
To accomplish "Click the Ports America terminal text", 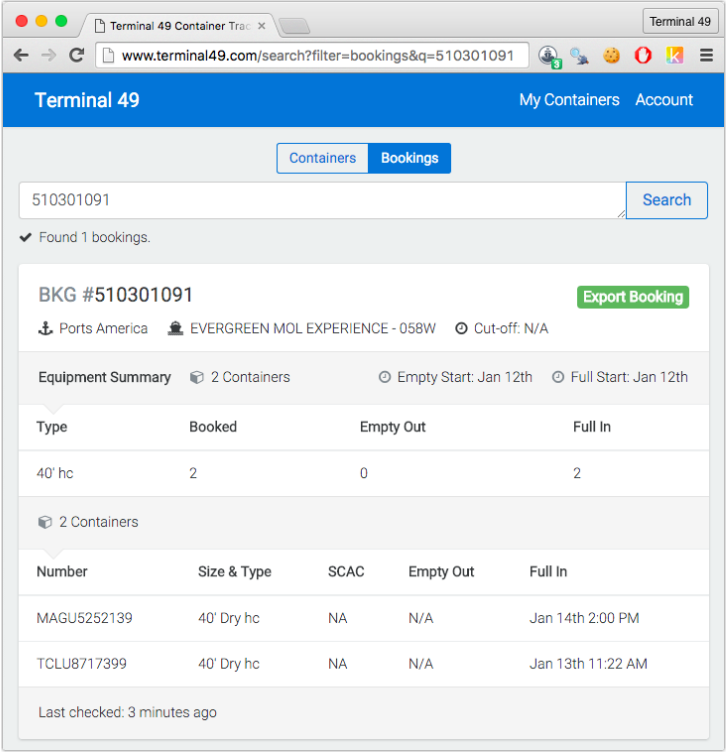I will click(x=103, y=328).
